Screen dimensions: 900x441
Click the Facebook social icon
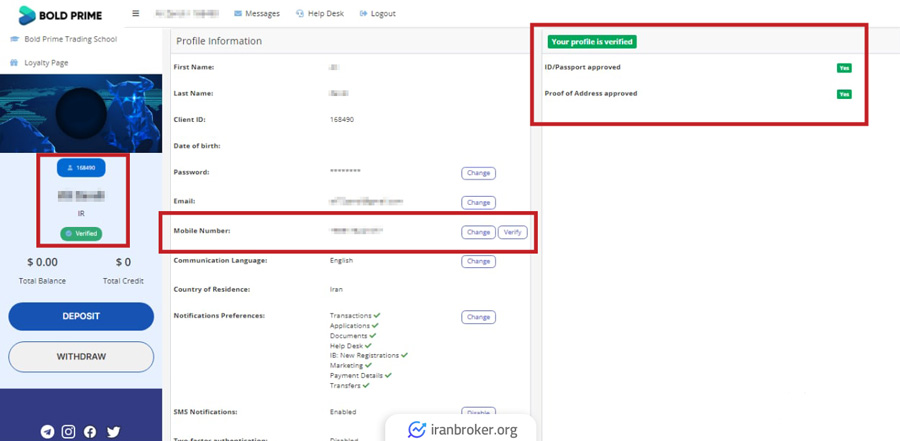coord(90,432)
